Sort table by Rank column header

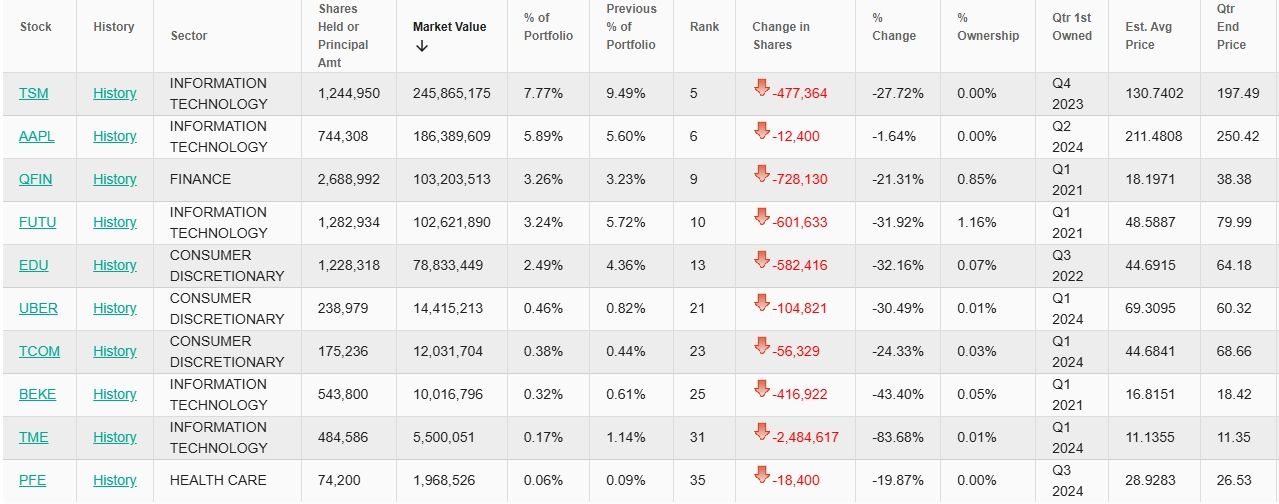704,27
